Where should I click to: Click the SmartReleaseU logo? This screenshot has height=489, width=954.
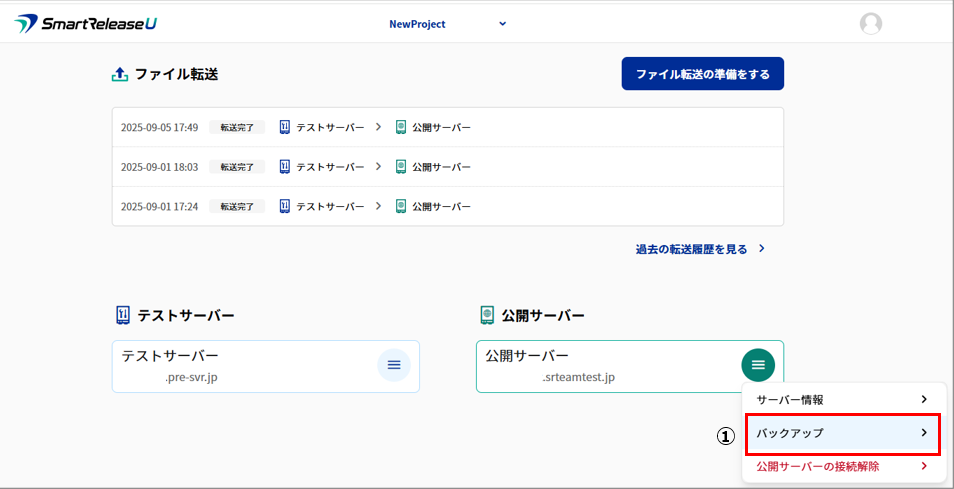(85, 23)
